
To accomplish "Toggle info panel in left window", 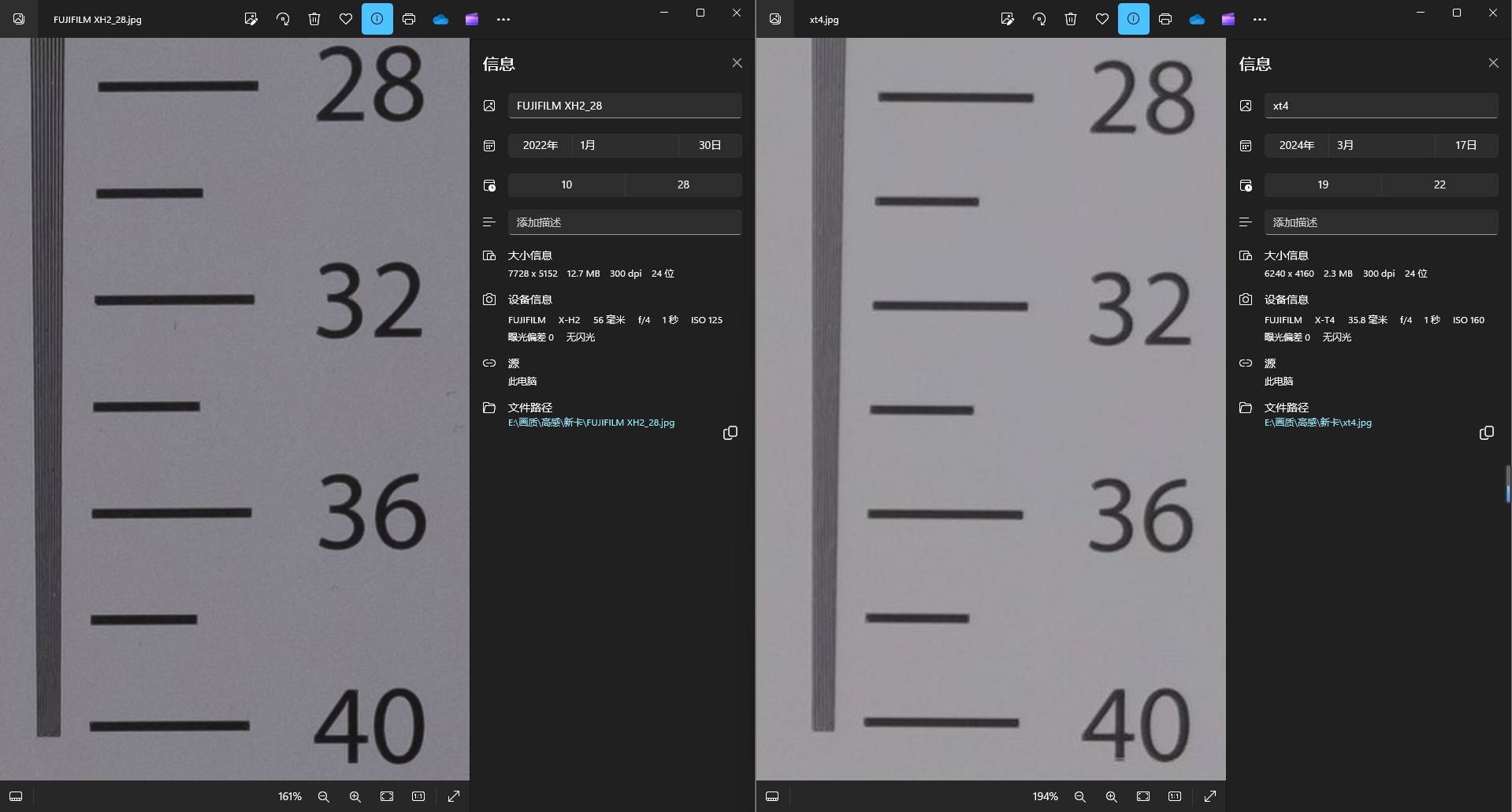I will point(377,19).
